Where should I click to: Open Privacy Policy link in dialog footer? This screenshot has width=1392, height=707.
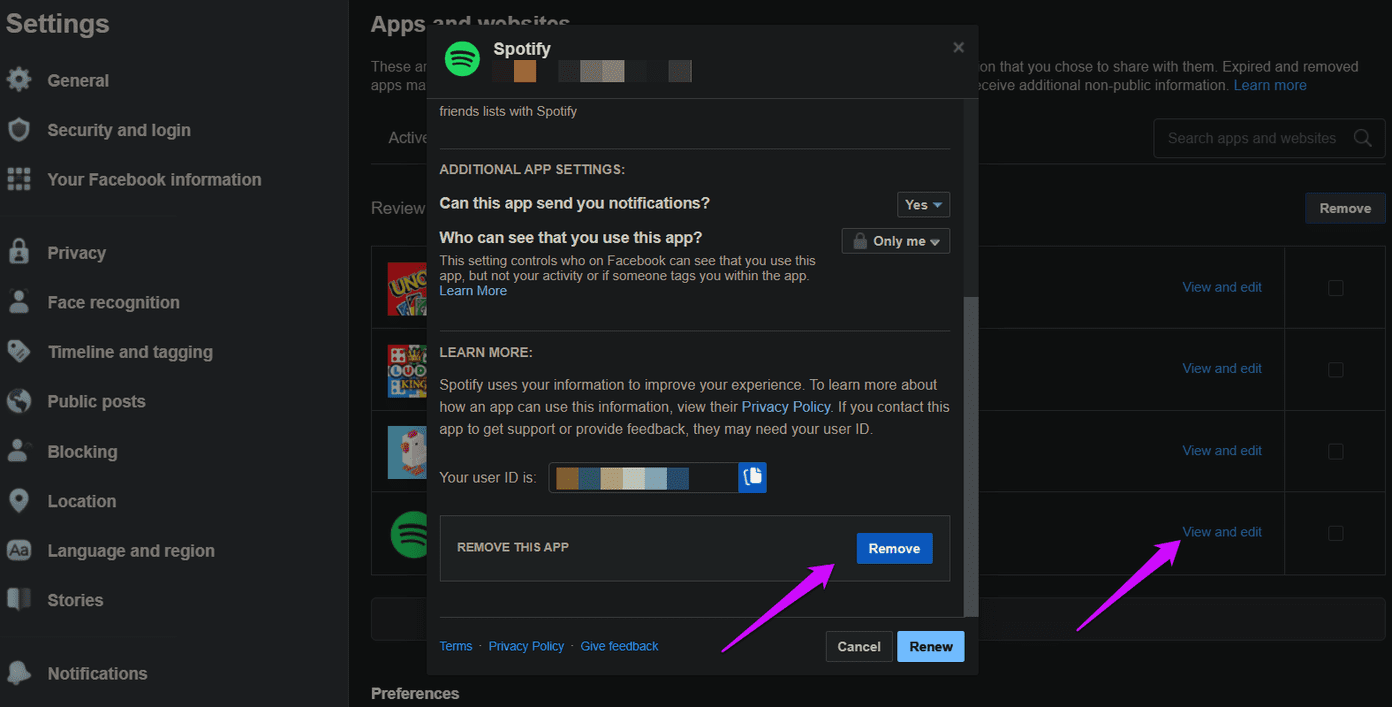526,646
